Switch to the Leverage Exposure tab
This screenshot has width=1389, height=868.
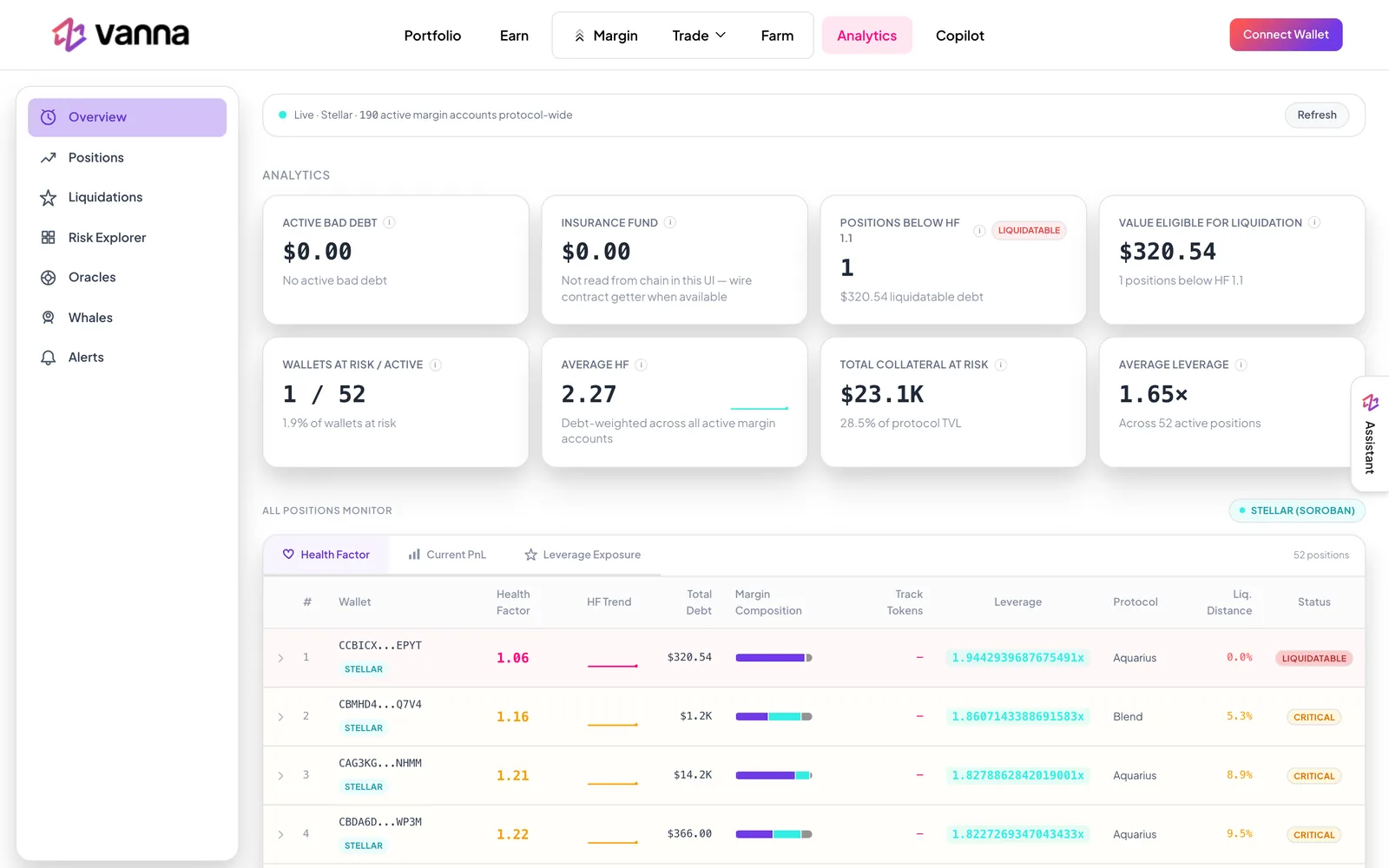(x=583, y=555)
